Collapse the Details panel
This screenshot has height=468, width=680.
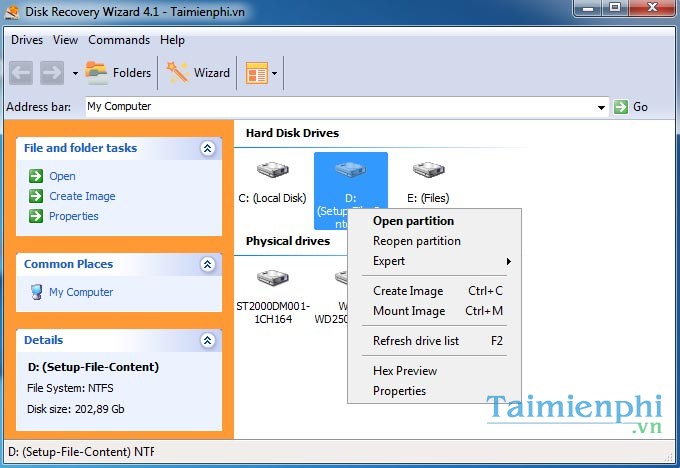click(x=208, y=340)
